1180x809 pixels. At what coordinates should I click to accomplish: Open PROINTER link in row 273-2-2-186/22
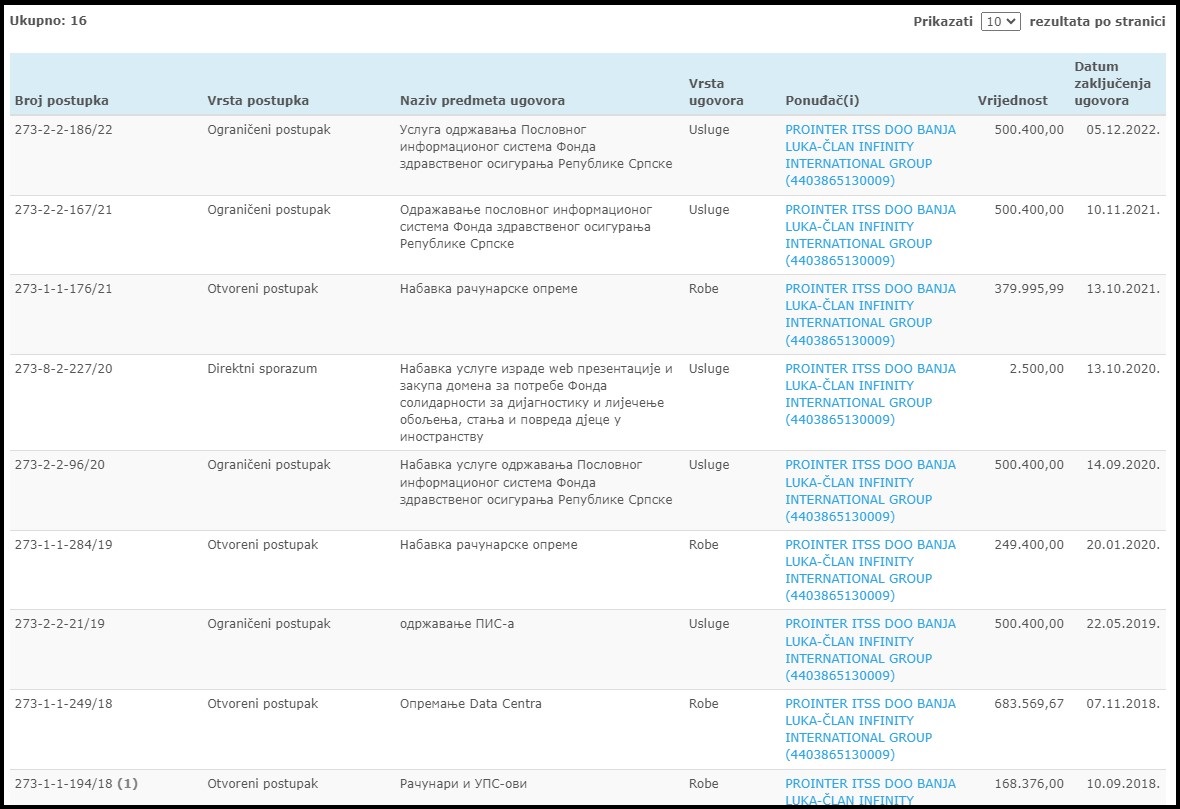click(x=871, y=155)
